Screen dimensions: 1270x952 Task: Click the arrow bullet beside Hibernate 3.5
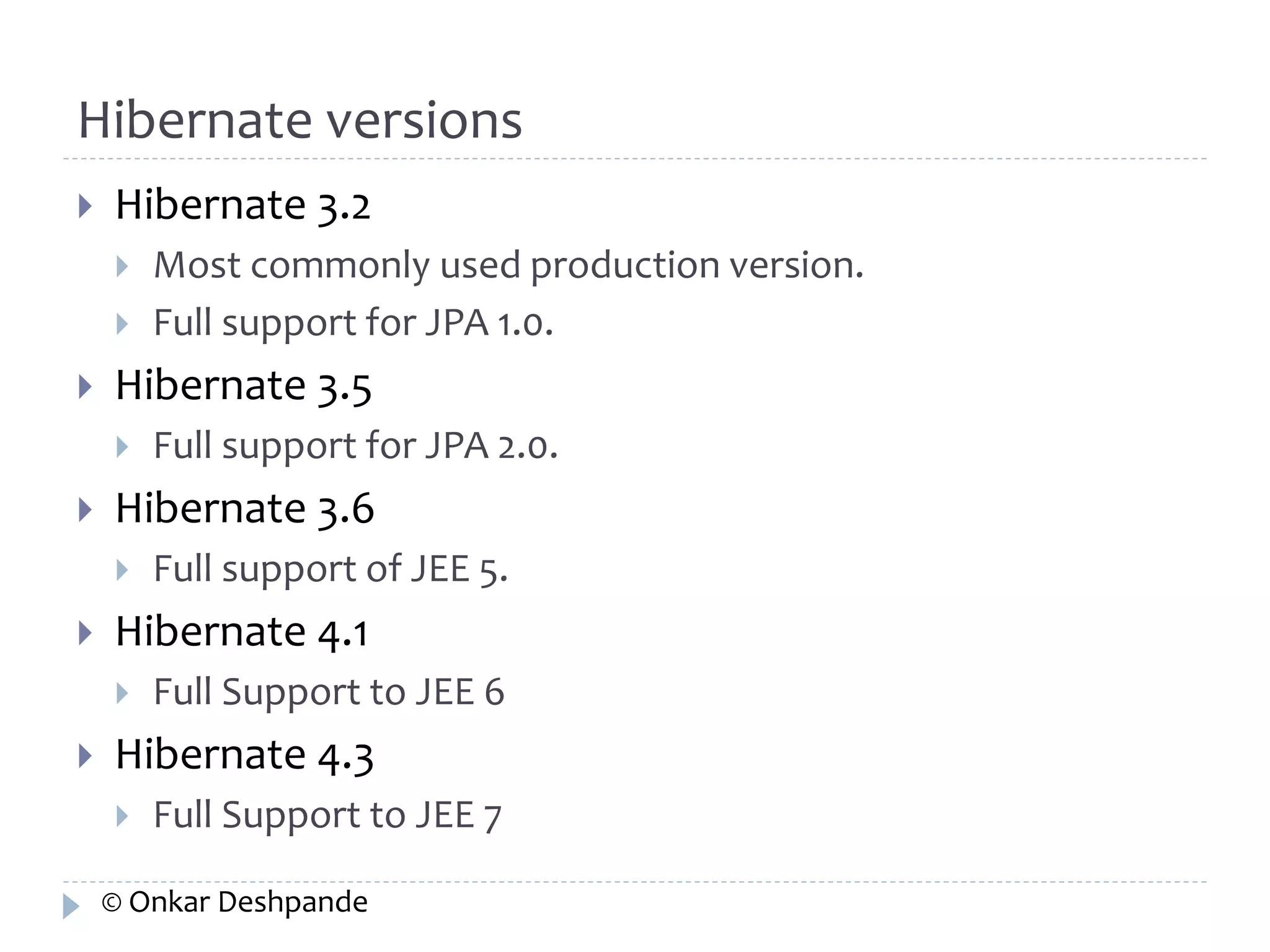[86, 387]
